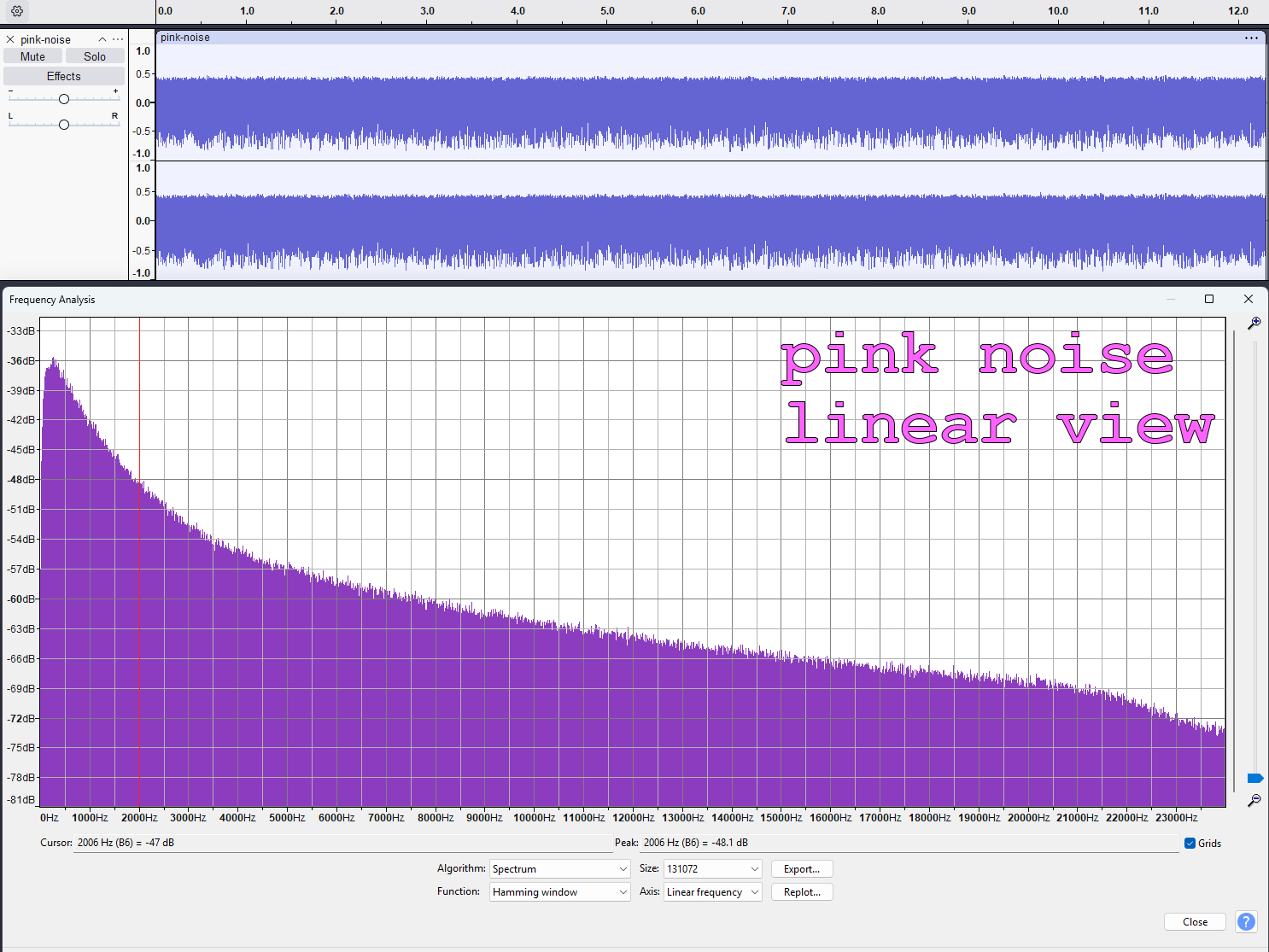1269x952 pixels.
Task: Click the Cursor readout field
Action: point(342,843)
